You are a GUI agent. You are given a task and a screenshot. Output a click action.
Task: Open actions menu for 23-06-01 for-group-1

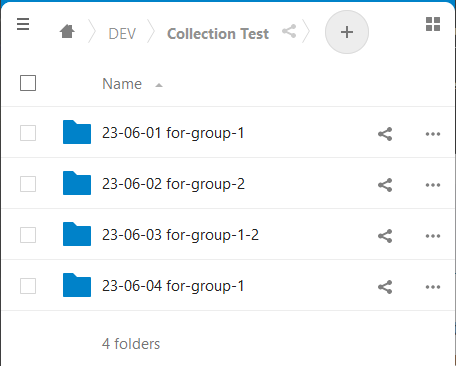(x=433, y=134)
